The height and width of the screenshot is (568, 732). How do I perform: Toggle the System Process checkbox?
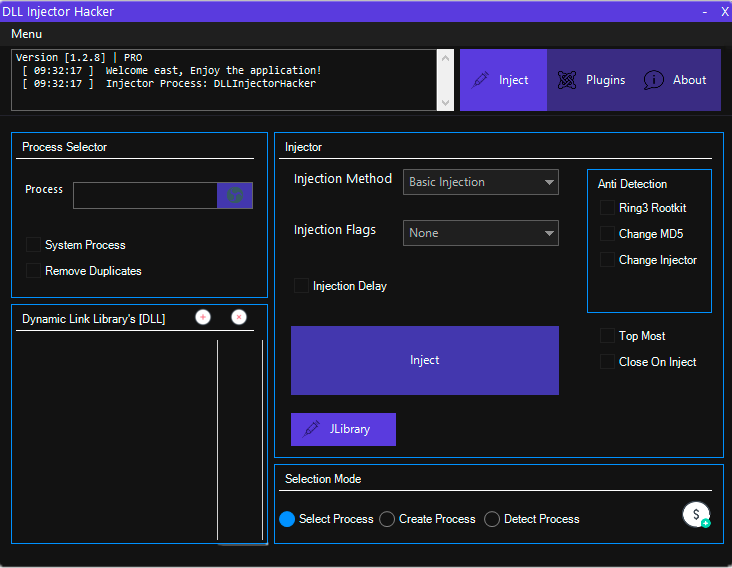[34, 245]
